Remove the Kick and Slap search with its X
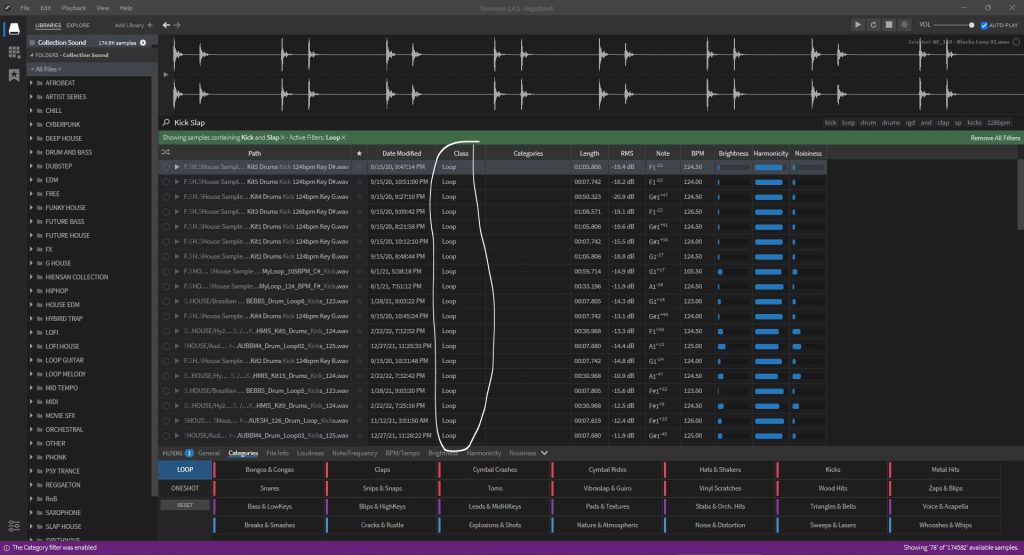Viewport: 1024px width, 555px height. (x=283, y=138)
